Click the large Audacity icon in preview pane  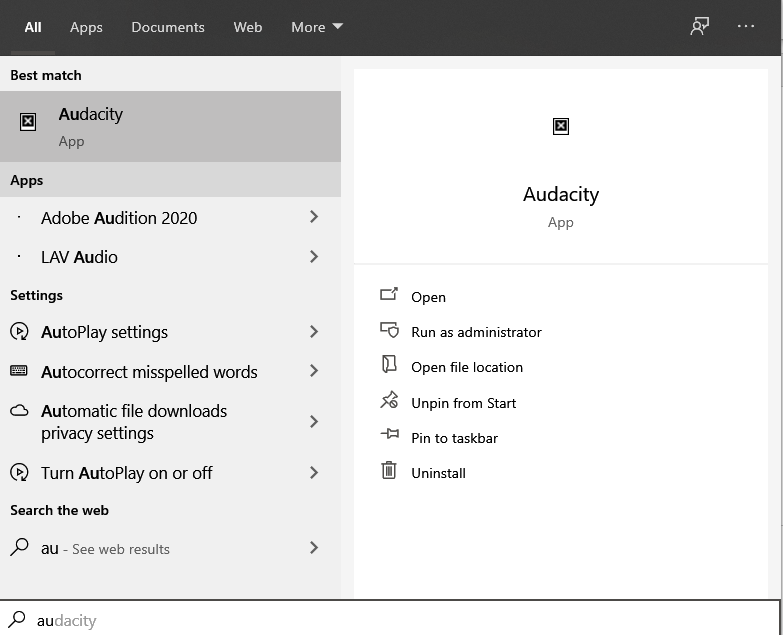click(x=561, y=126)
